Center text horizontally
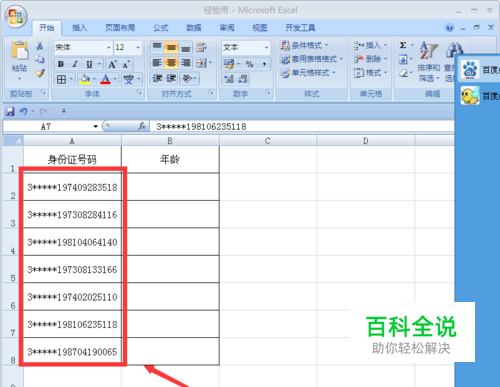The width and height of the screenshot is (500, 387). (x=171, y=63)
